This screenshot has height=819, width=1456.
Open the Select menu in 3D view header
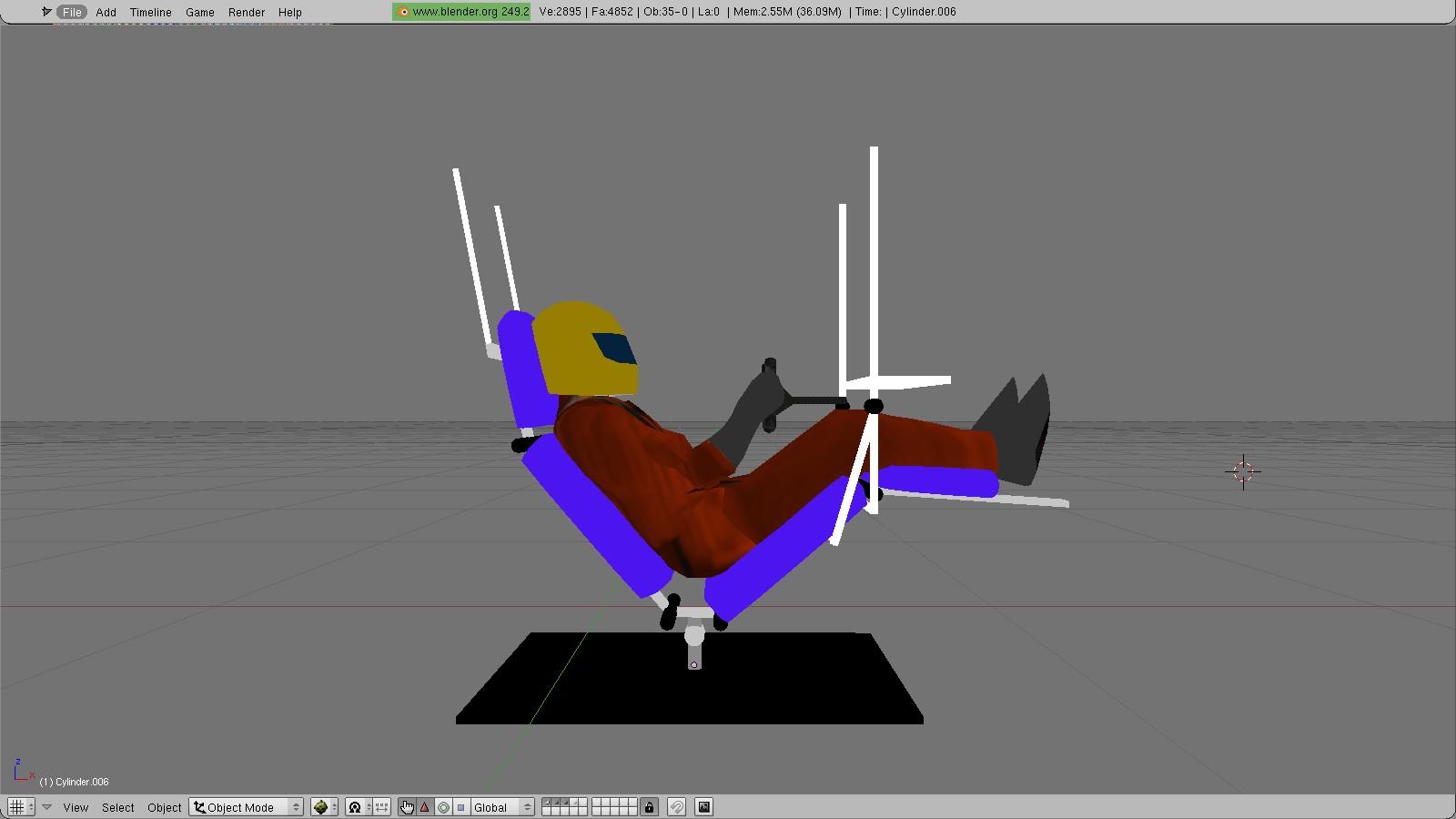[x=117, y=807]
